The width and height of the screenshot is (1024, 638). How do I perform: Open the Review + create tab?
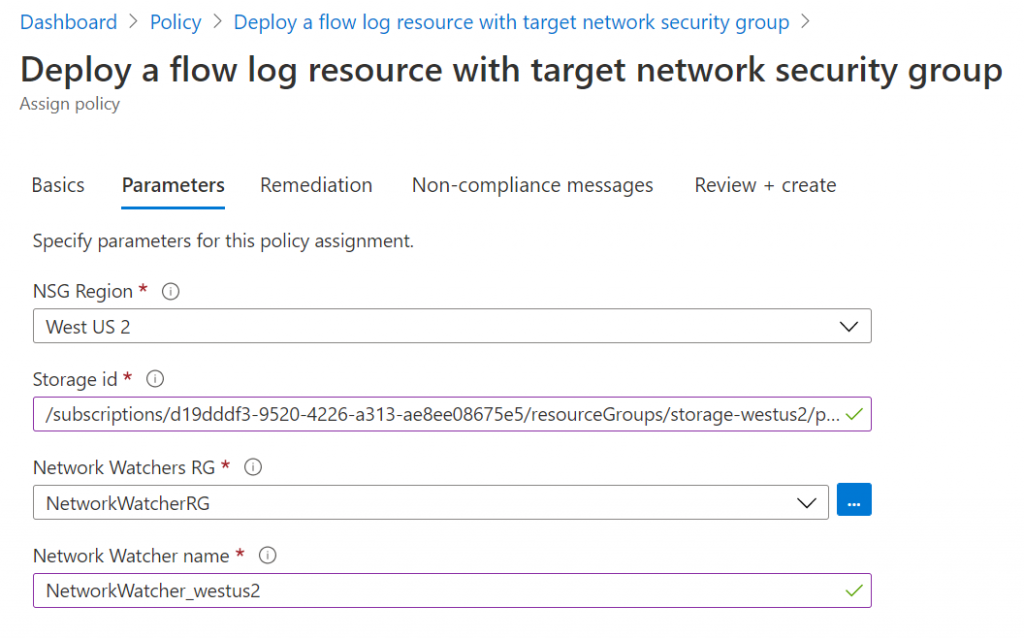[x=765, y=185]
